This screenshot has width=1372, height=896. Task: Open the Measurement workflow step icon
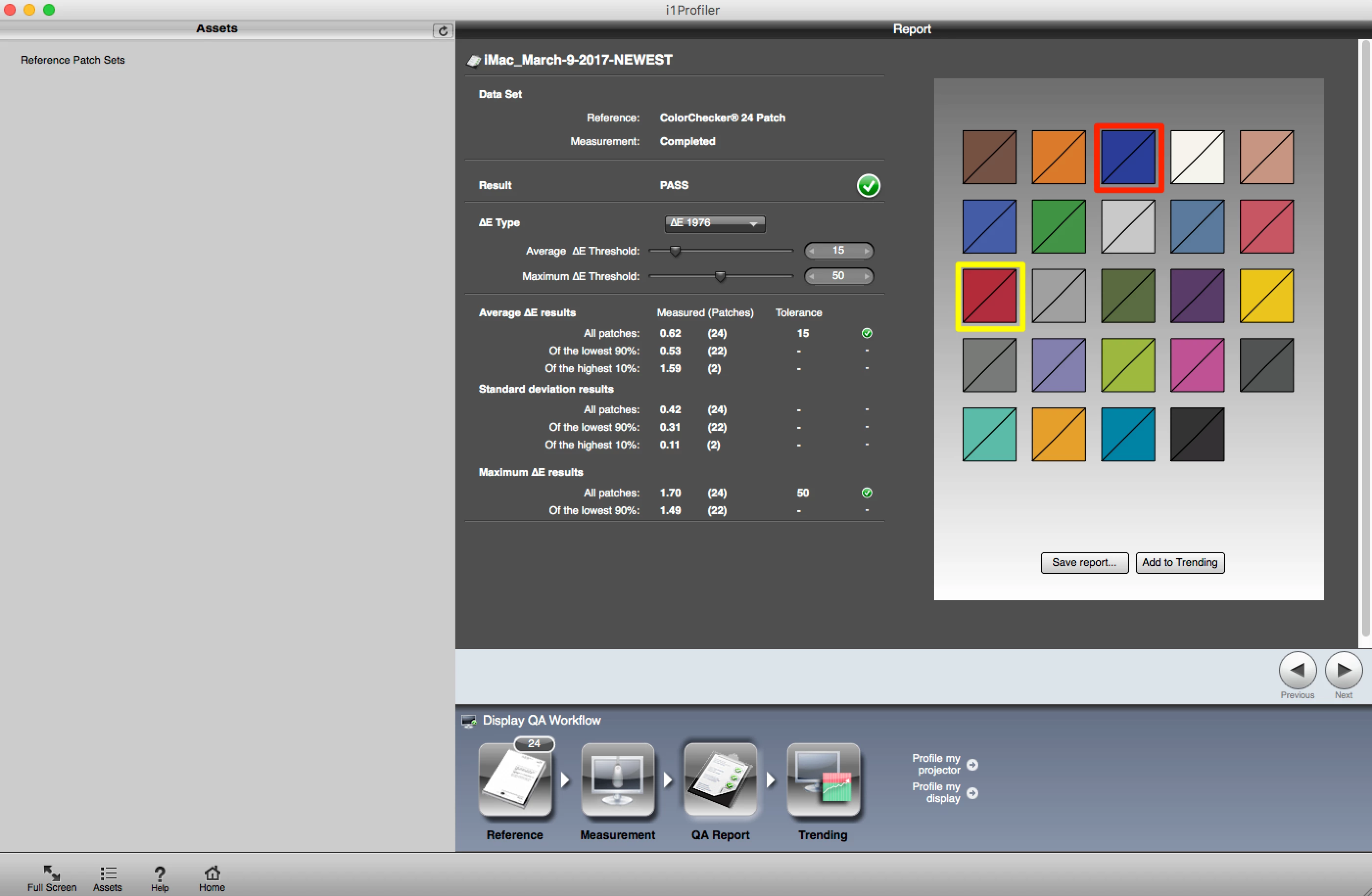617,779
